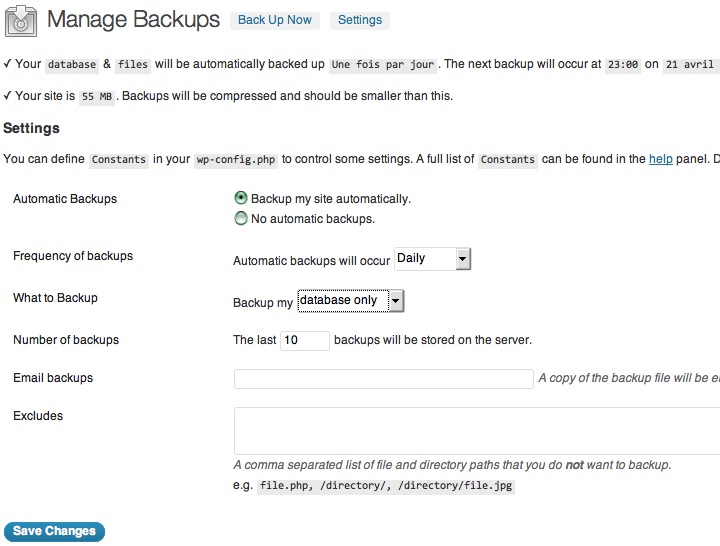Click the Manage Backups plugin icon
Viewport: 720px width, 546px height.
click(x=21, y=20)
